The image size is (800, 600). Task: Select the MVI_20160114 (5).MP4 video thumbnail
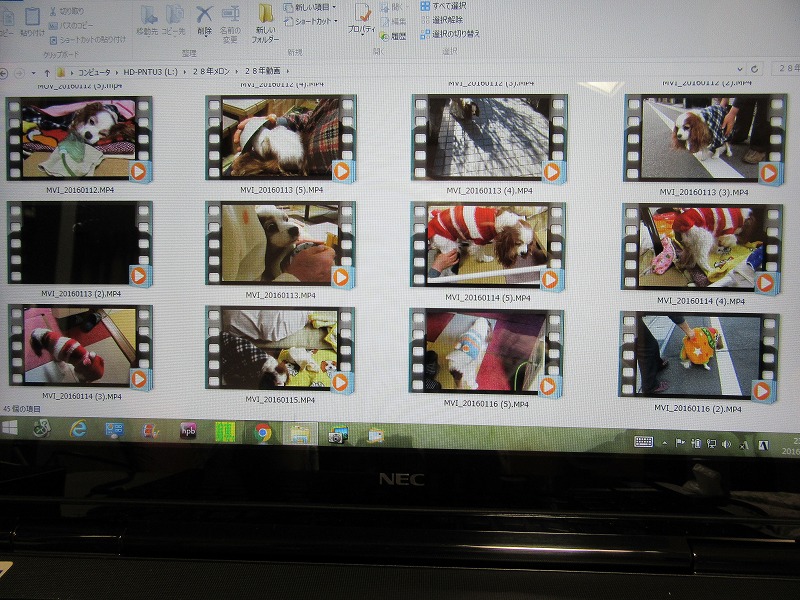tap(487, 245)
